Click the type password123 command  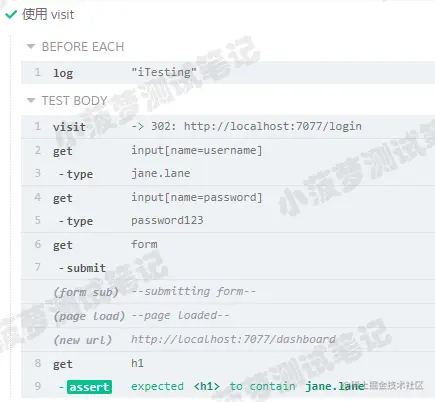(x=228, y=221)
